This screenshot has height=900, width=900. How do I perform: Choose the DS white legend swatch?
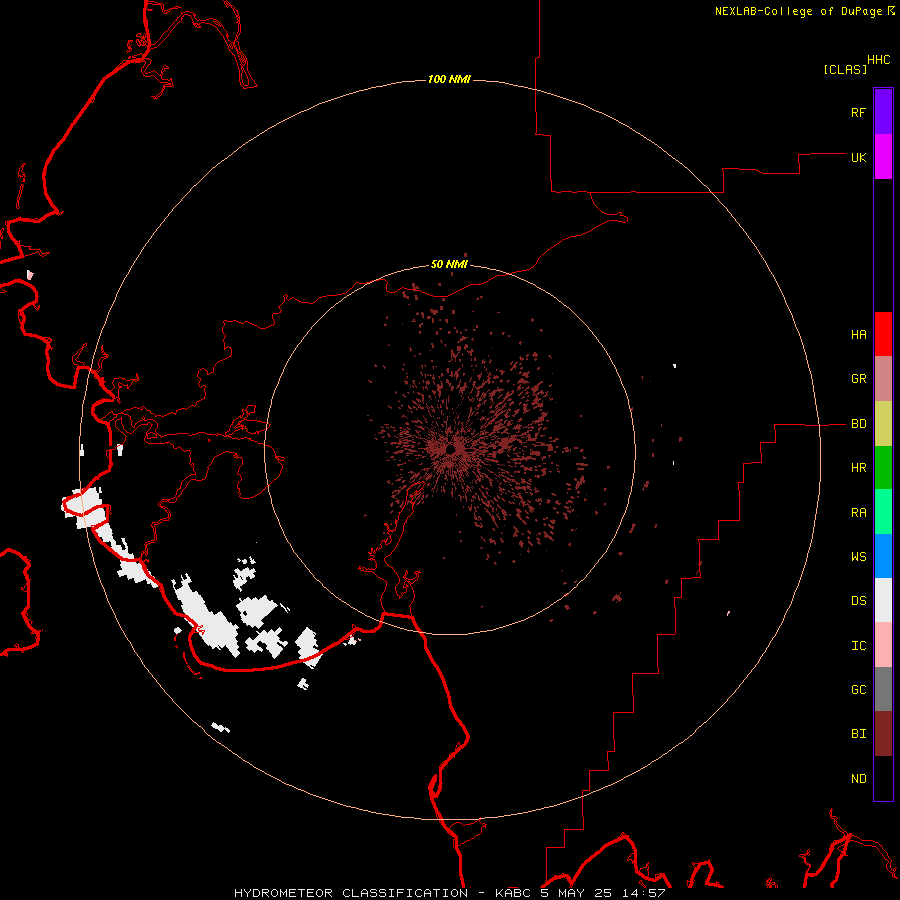click(x=883, y=600)
